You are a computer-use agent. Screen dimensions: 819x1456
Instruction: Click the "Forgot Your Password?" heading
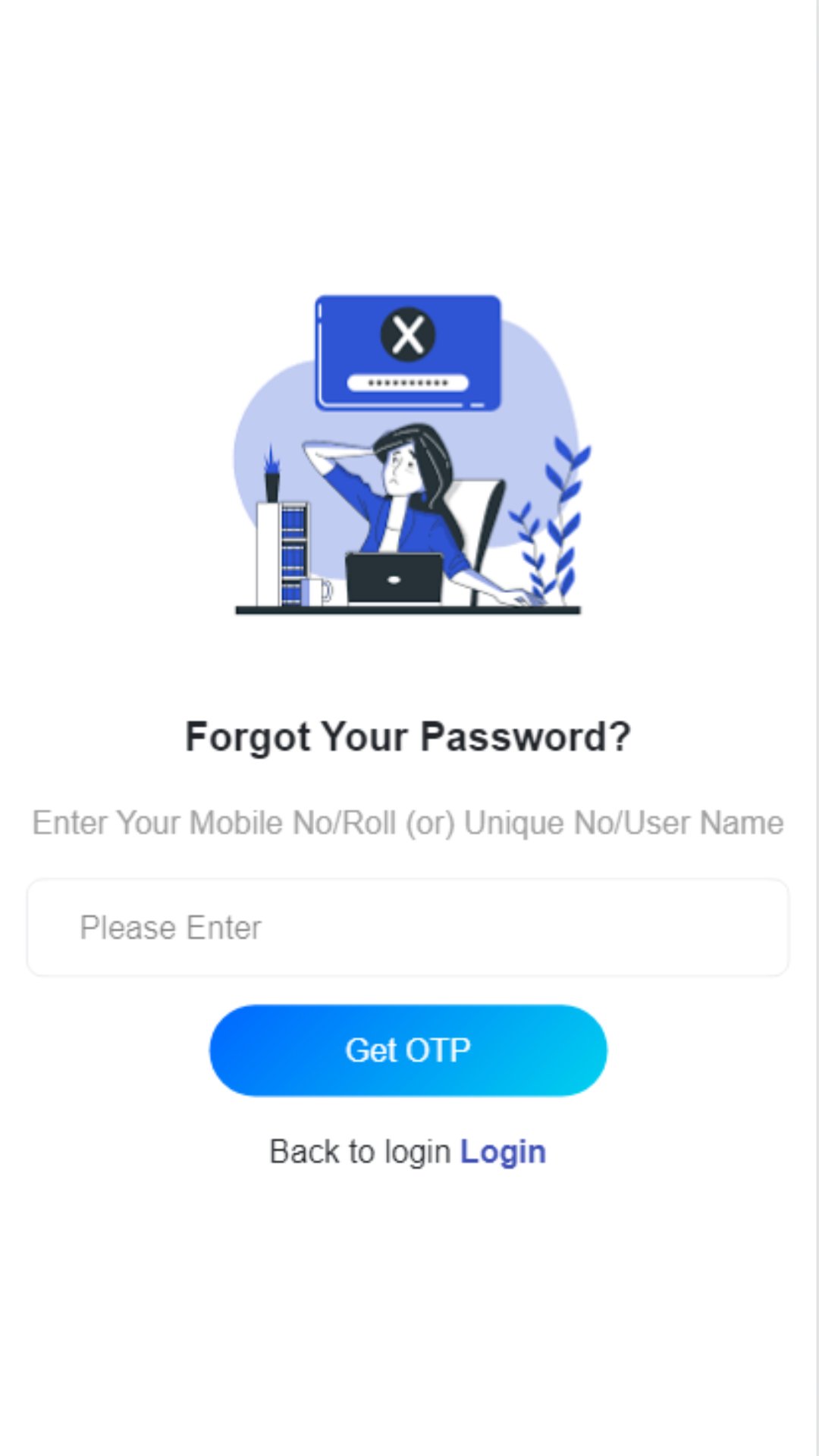pyautogui.click(x=408, y=736)
